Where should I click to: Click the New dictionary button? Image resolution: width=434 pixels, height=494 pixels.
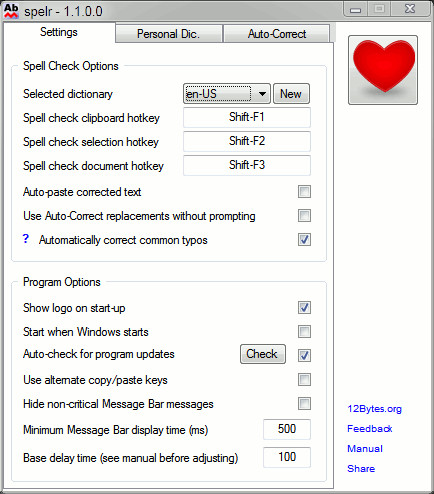click(291, 94)
